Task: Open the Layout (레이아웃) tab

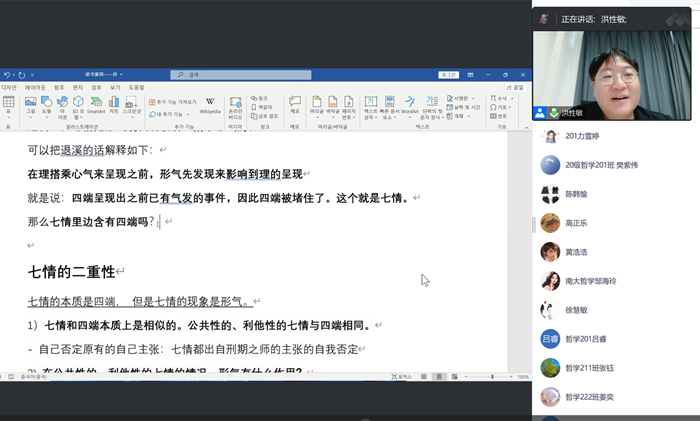Action: point(35,88)
